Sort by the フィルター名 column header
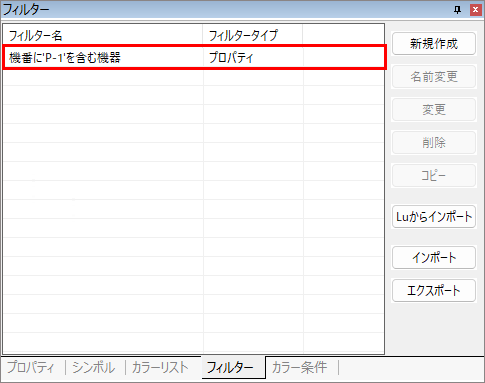This screenshot has height=383, width=485. click(103, 35)
